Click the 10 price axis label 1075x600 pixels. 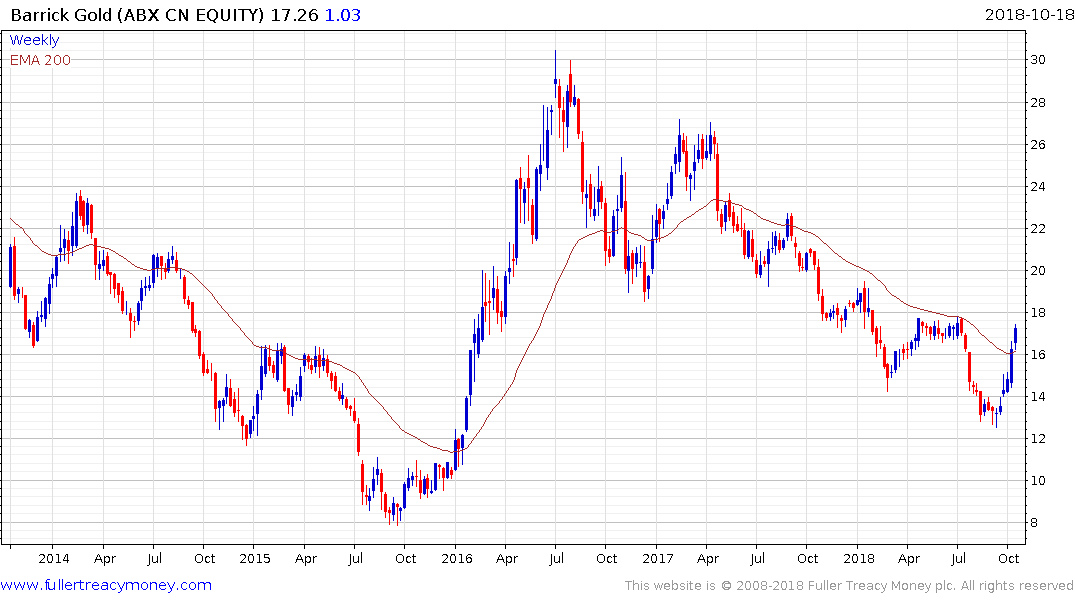point(1038,481)
